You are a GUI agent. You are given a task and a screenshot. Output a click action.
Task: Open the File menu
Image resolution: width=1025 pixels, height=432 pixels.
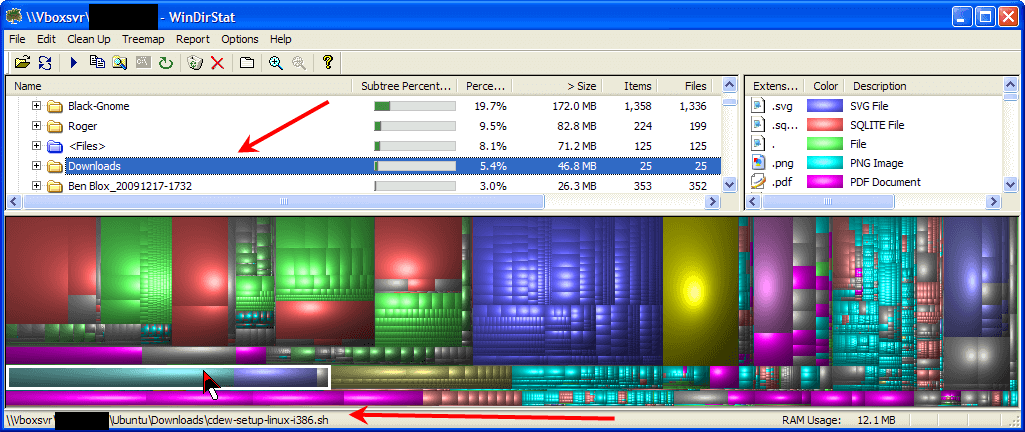pyautogui.click(x=17, y=39)
